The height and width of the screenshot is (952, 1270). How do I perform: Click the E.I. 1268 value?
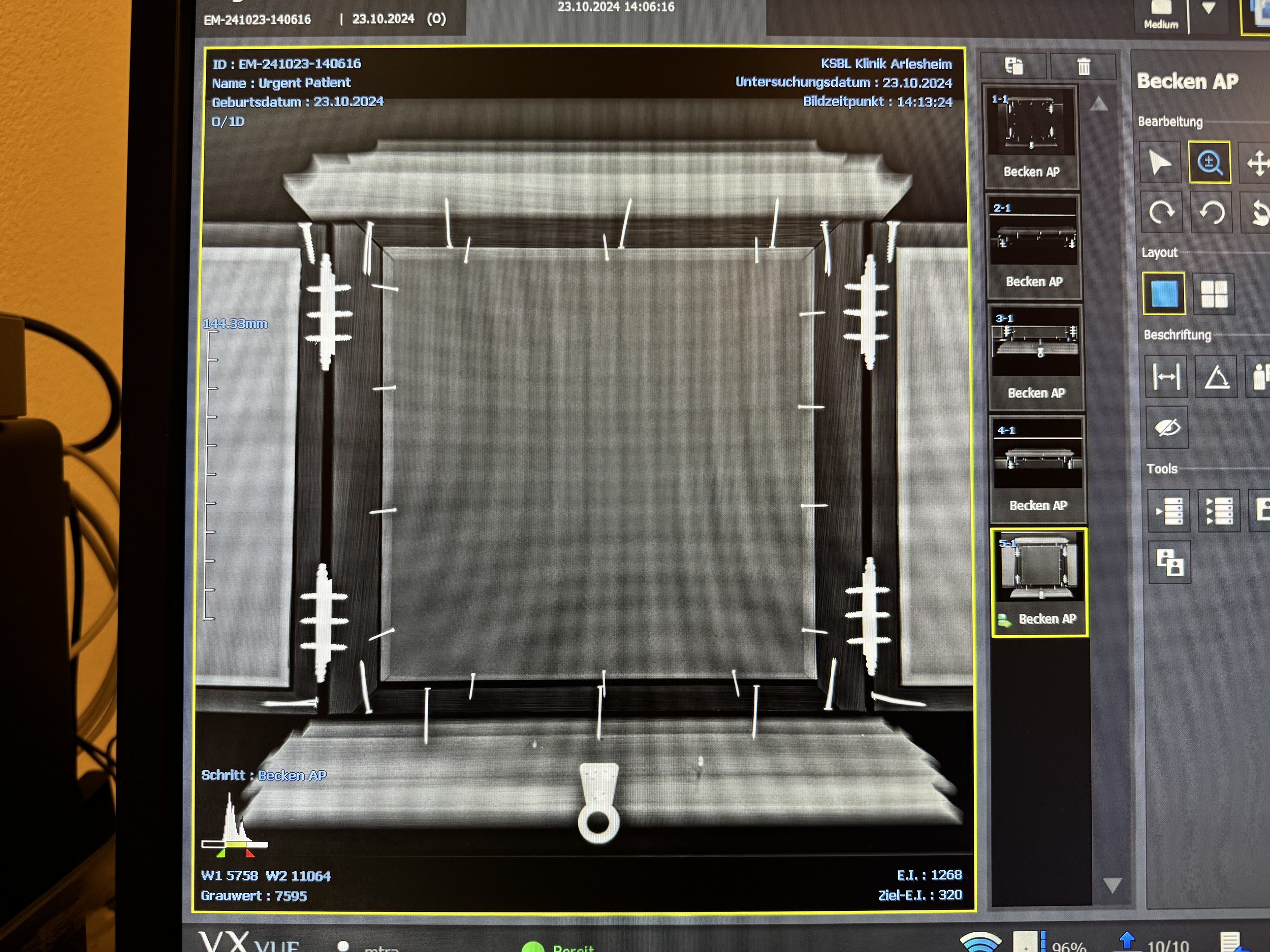point(930,874)
